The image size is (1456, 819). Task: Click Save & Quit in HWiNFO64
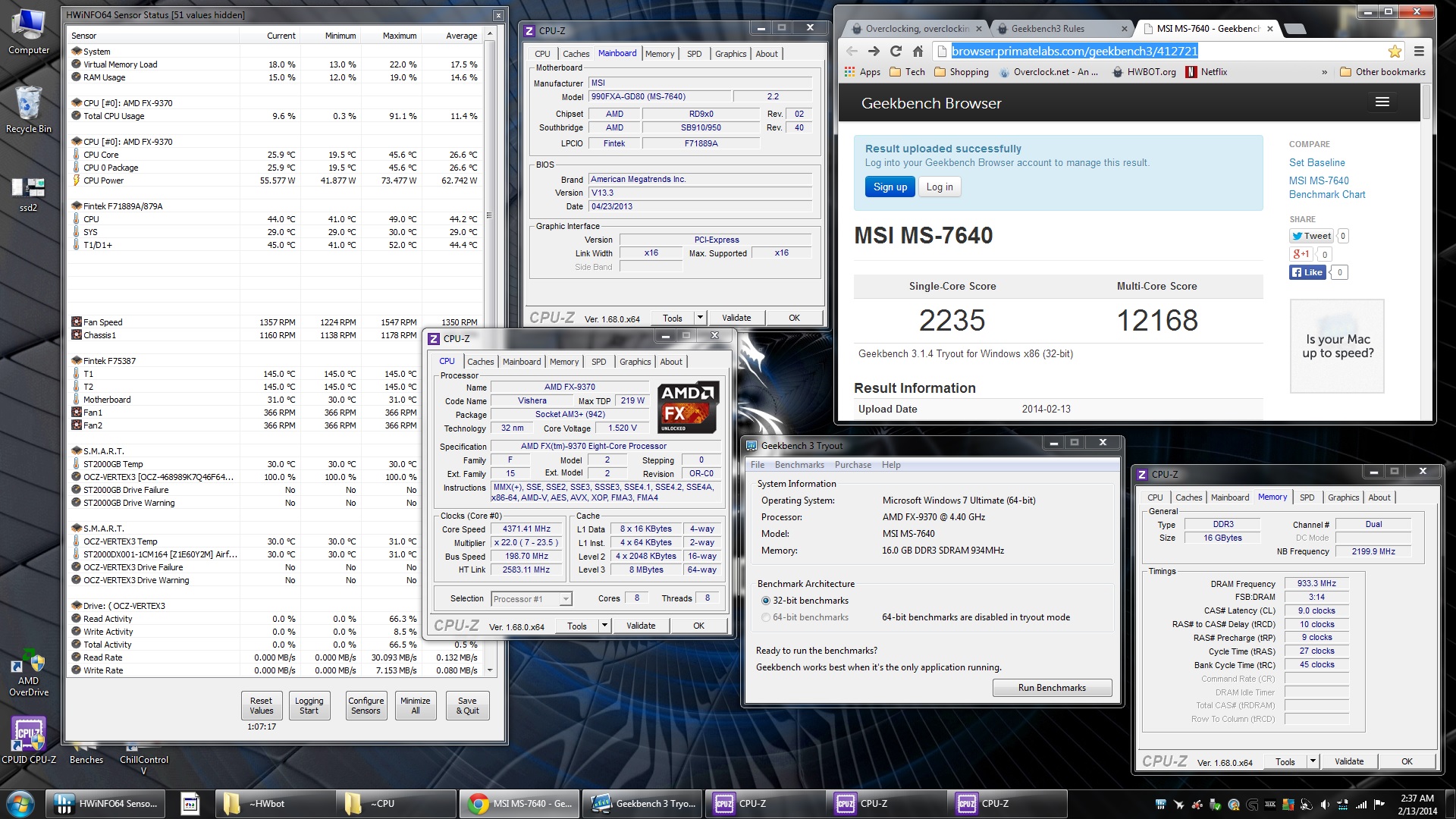coord(468,705)
